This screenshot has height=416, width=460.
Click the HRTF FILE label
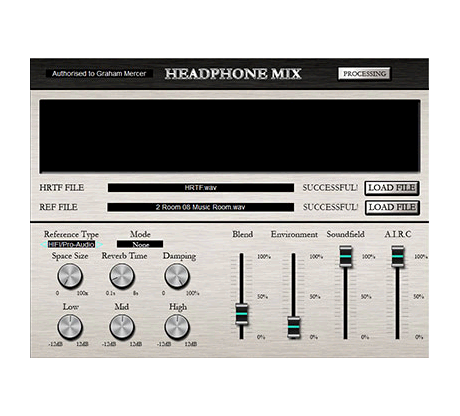pos(62,188)
